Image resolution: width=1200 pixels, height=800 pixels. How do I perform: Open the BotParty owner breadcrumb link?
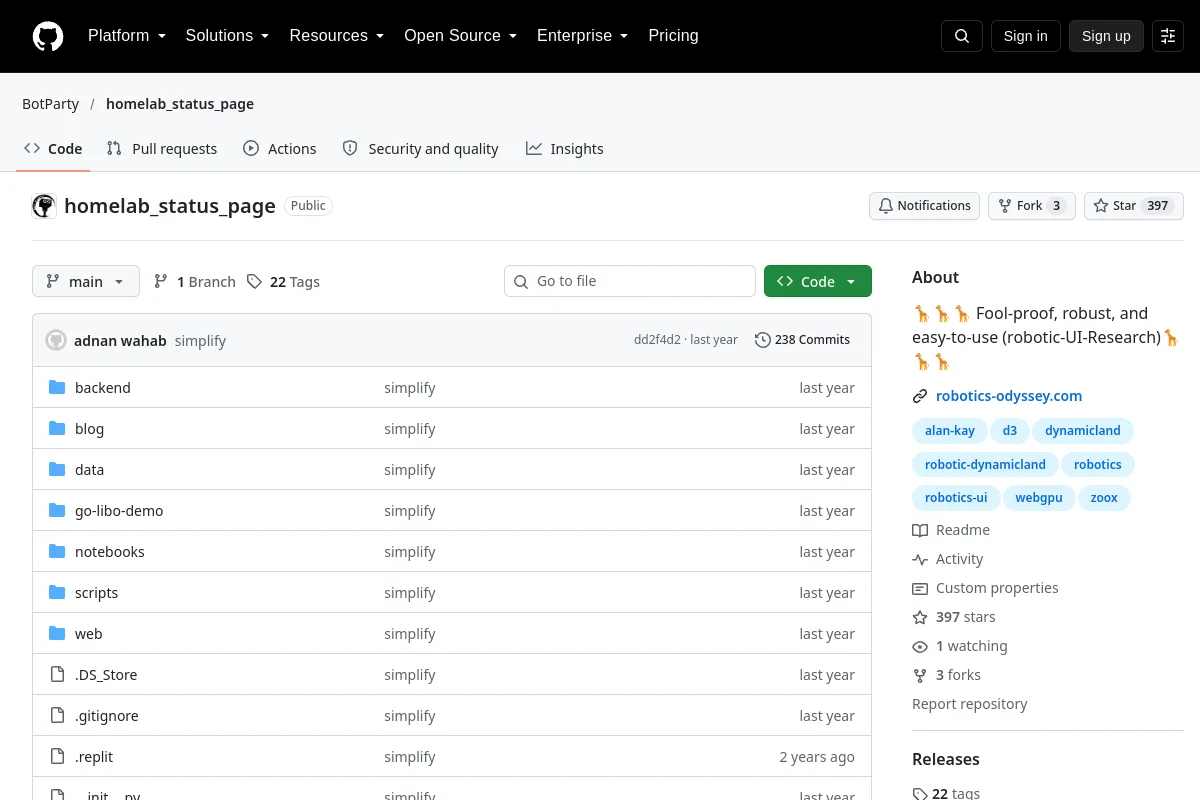(x=51, y=104)
